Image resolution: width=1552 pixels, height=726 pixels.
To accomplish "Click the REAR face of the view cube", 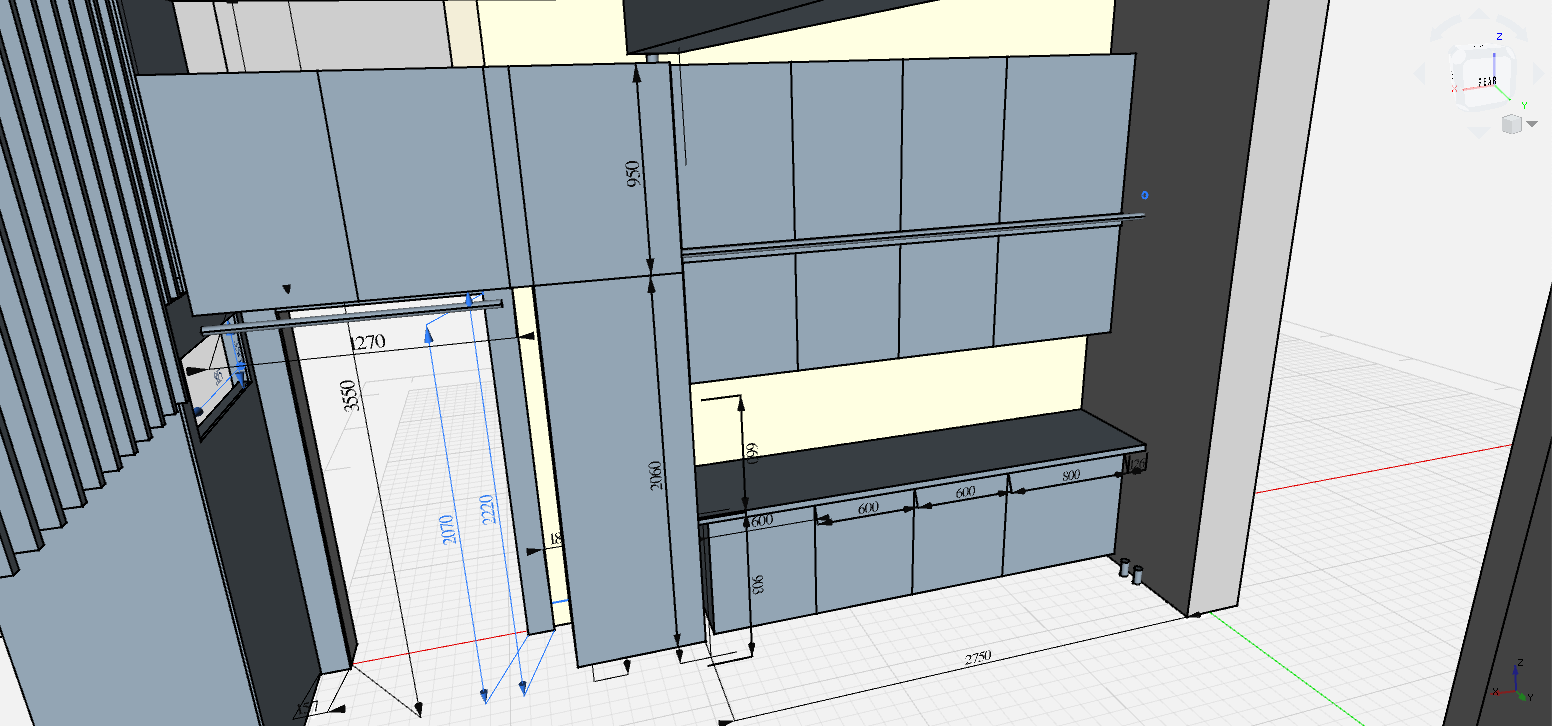I will pyautogui.click(x=1487, y=80).
